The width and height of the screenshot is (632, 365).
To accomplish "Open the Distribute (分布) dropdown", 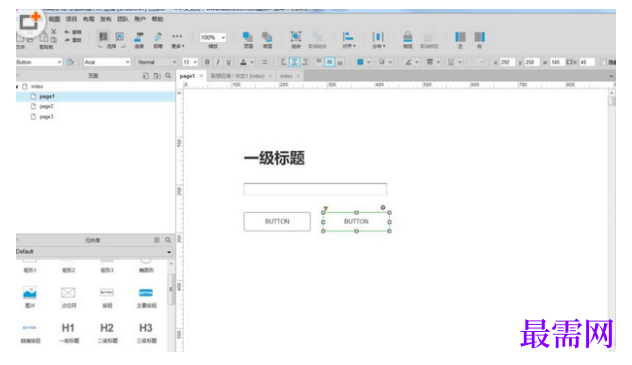I will pyautogui.click(x=378, y=40).
